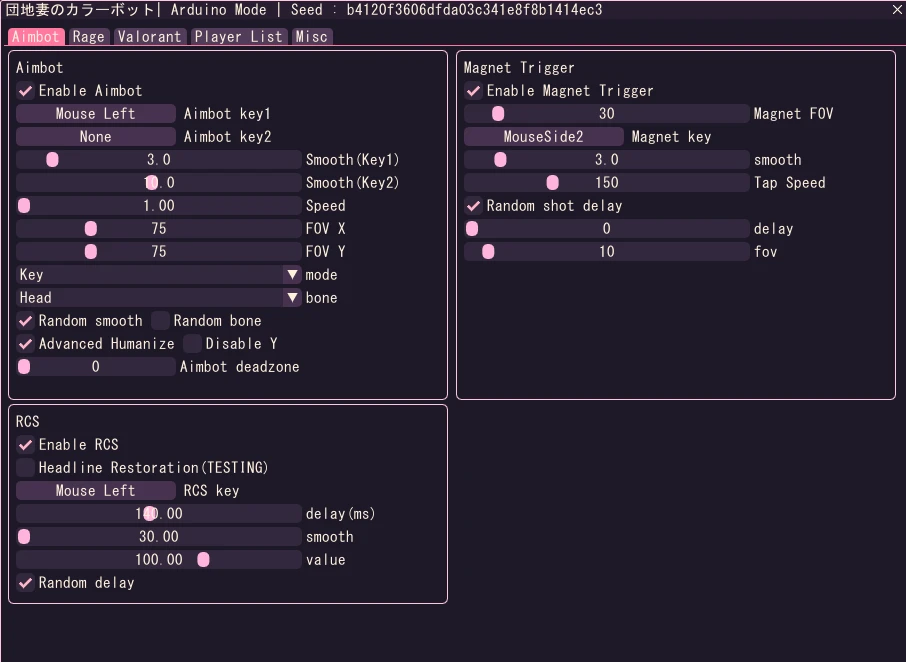
Task: Enable the Random bone checkbox
Action: point(160,321)
